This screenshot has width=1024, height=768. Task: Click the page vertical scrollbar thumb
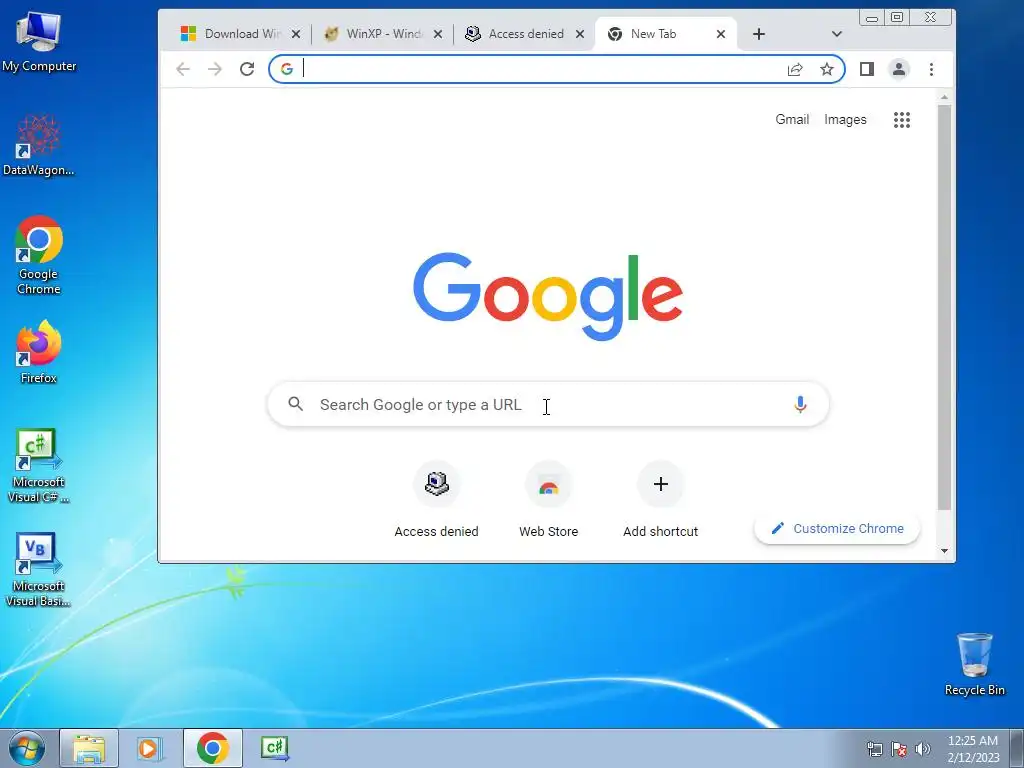[944, 307]
